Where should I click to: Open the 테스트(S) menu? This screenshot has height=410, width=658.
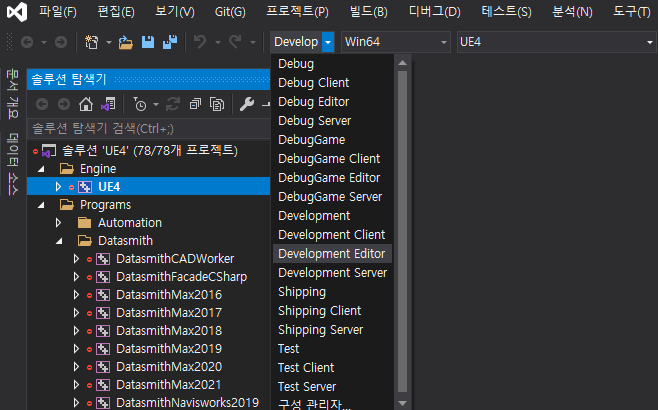pyautogui.click(x=506, y=11)
